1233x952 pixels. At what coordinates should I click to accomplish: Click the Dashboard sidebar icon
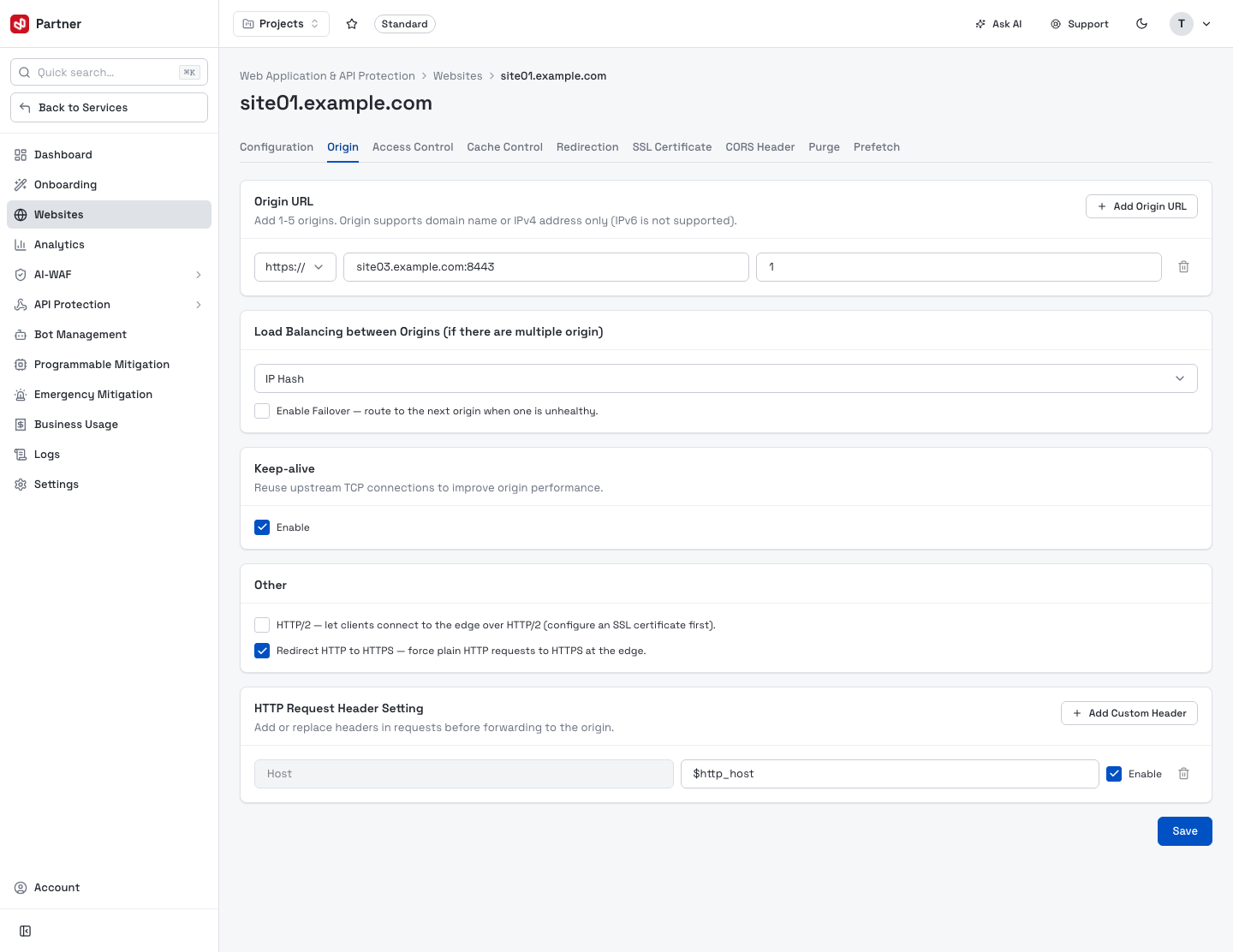pos(21,155)
